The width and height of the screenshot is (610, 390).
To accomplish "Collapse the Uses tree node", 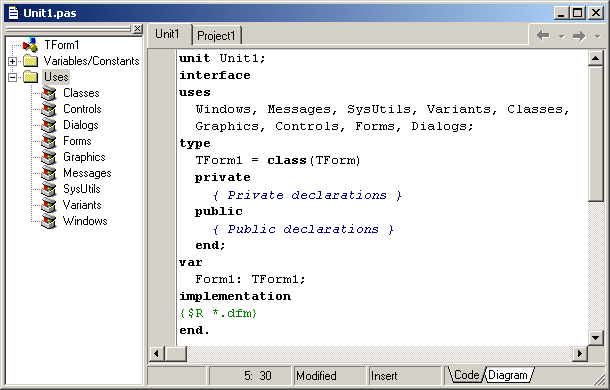I will [12, 77].
